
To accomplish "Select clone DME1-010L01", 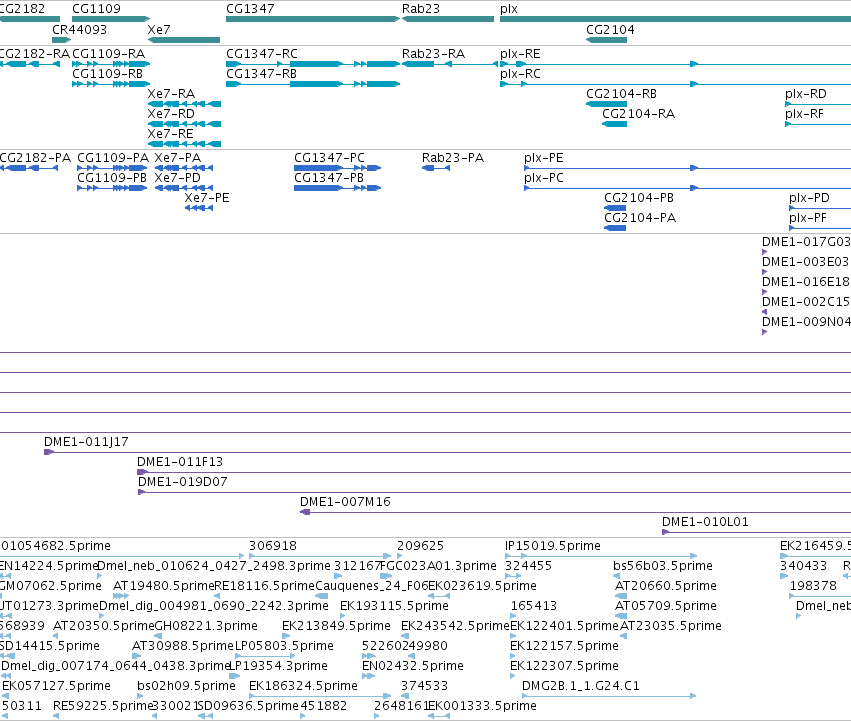I will [757, 532].
